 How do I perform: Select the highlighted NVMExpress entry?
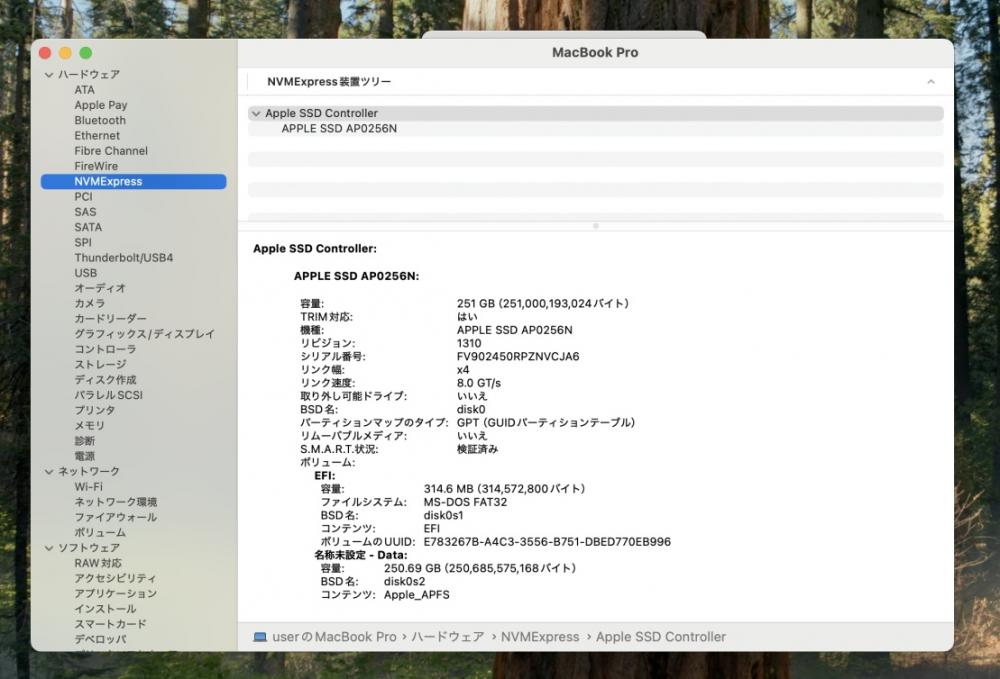point(133,182)
